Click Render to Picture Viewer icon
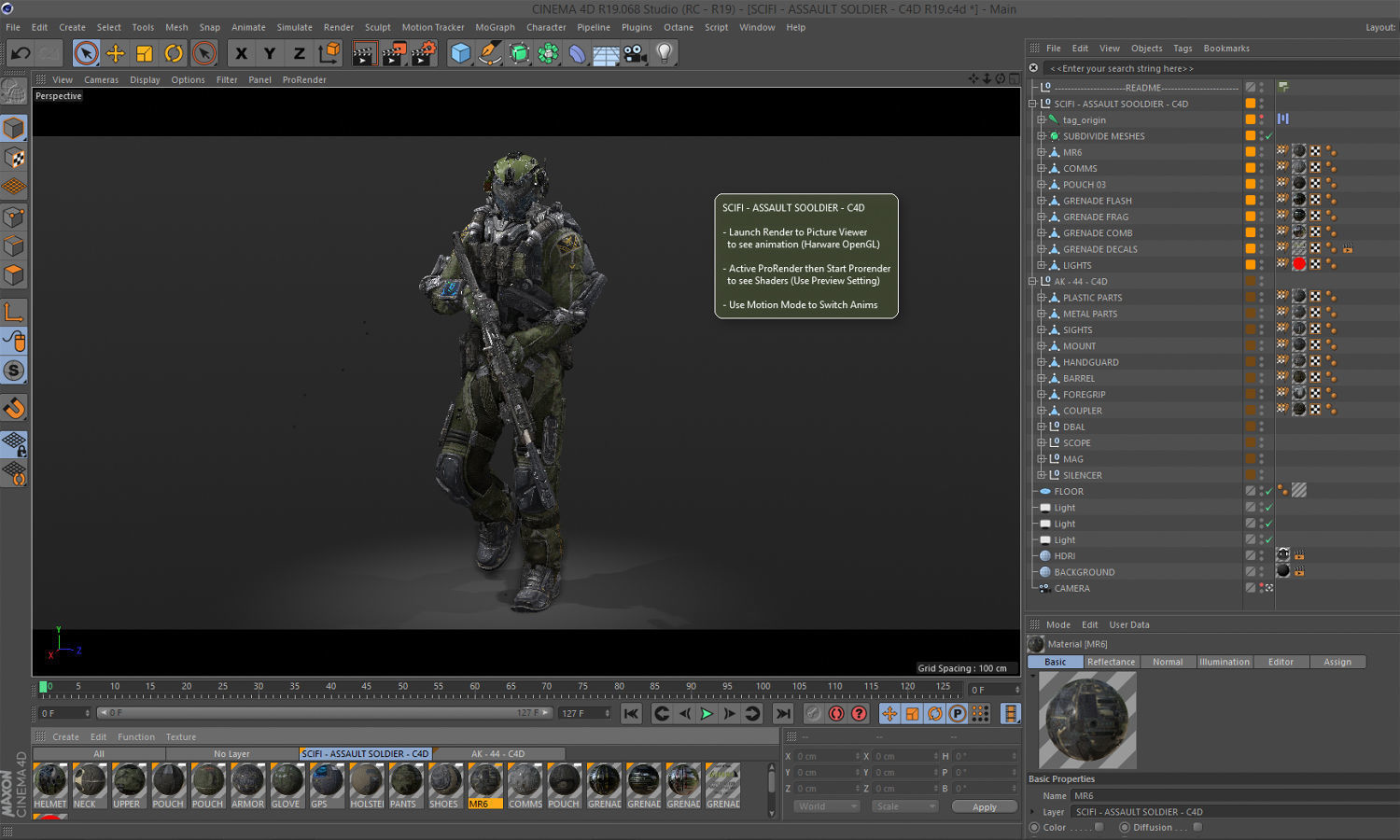Screen dimensions: 1400x840 coord(394,53)
